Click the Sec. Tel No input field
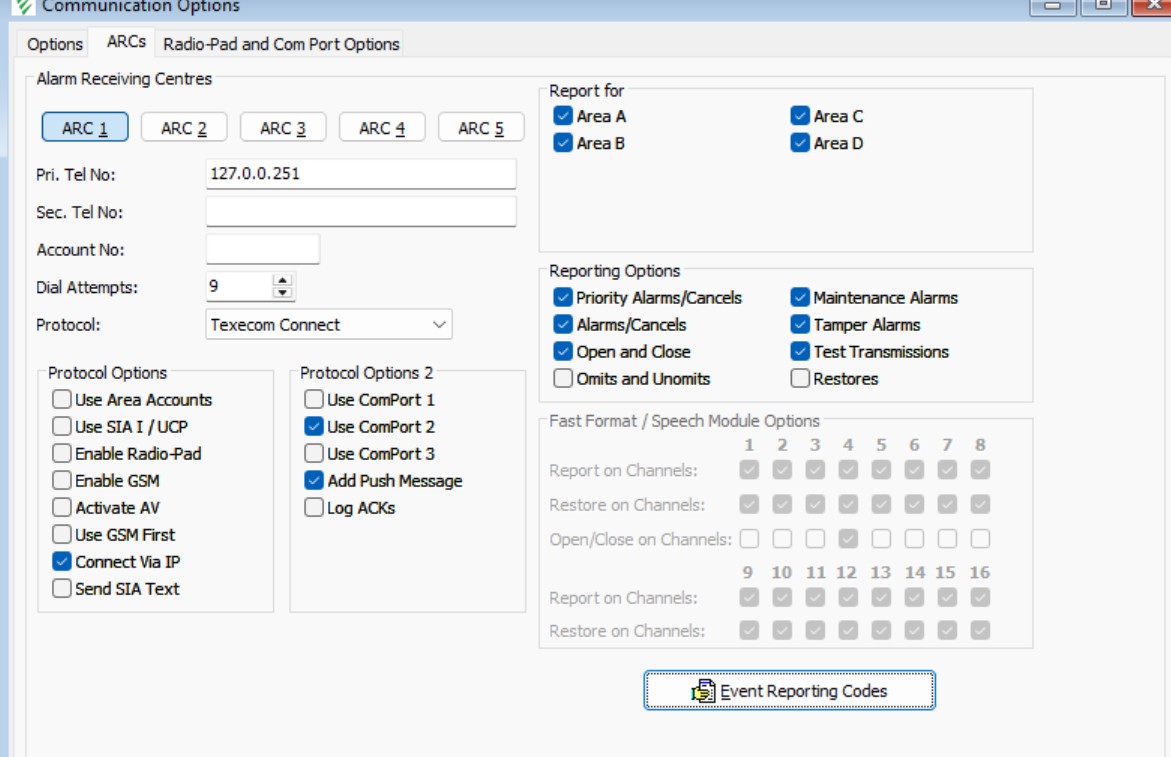Screen dimensions: 1171x757 click(x=360, y=212)
